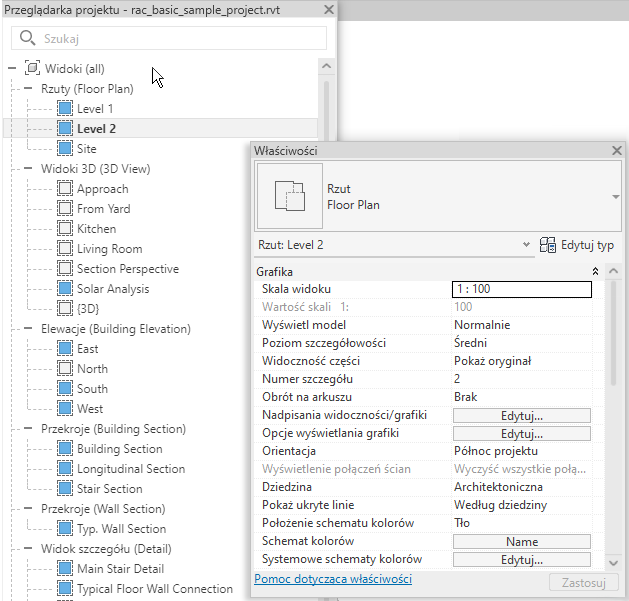629x601 pixels.
Task: Click the East elevation icon
Action: [65, 348]
